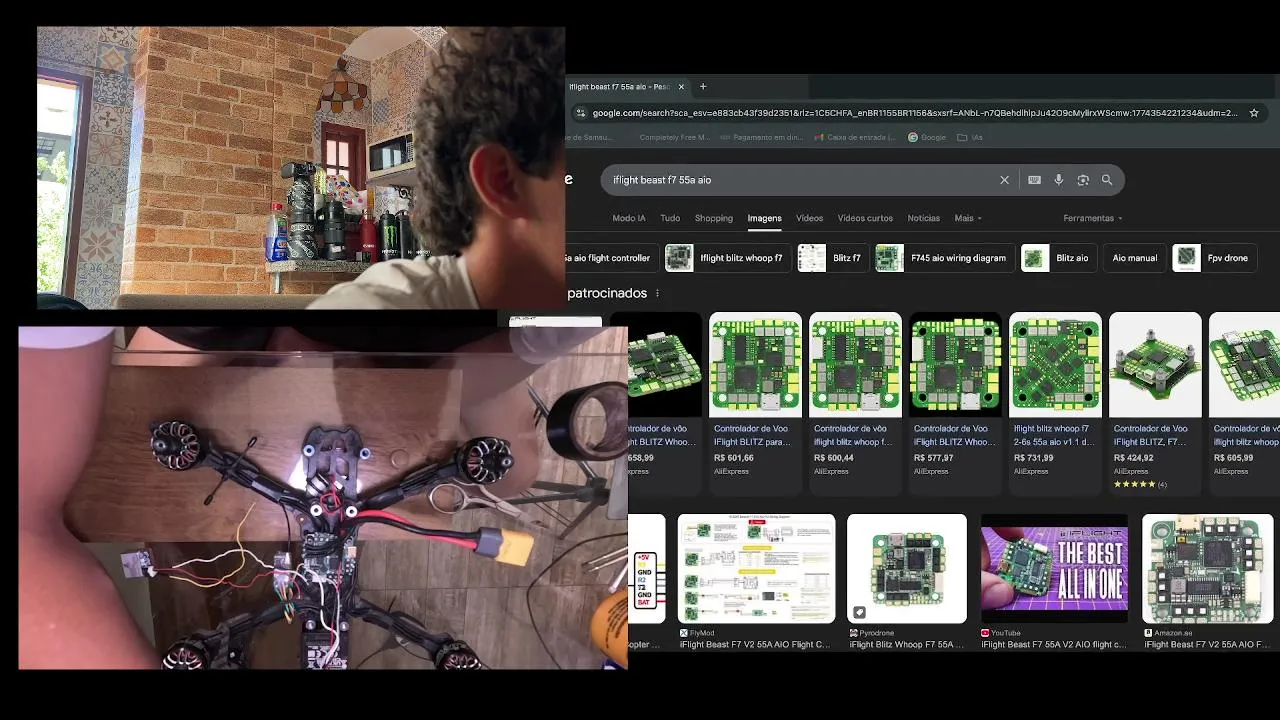Select the Imagens tab
Viewport: 1280px width, 720px height.
coord(764,218)
